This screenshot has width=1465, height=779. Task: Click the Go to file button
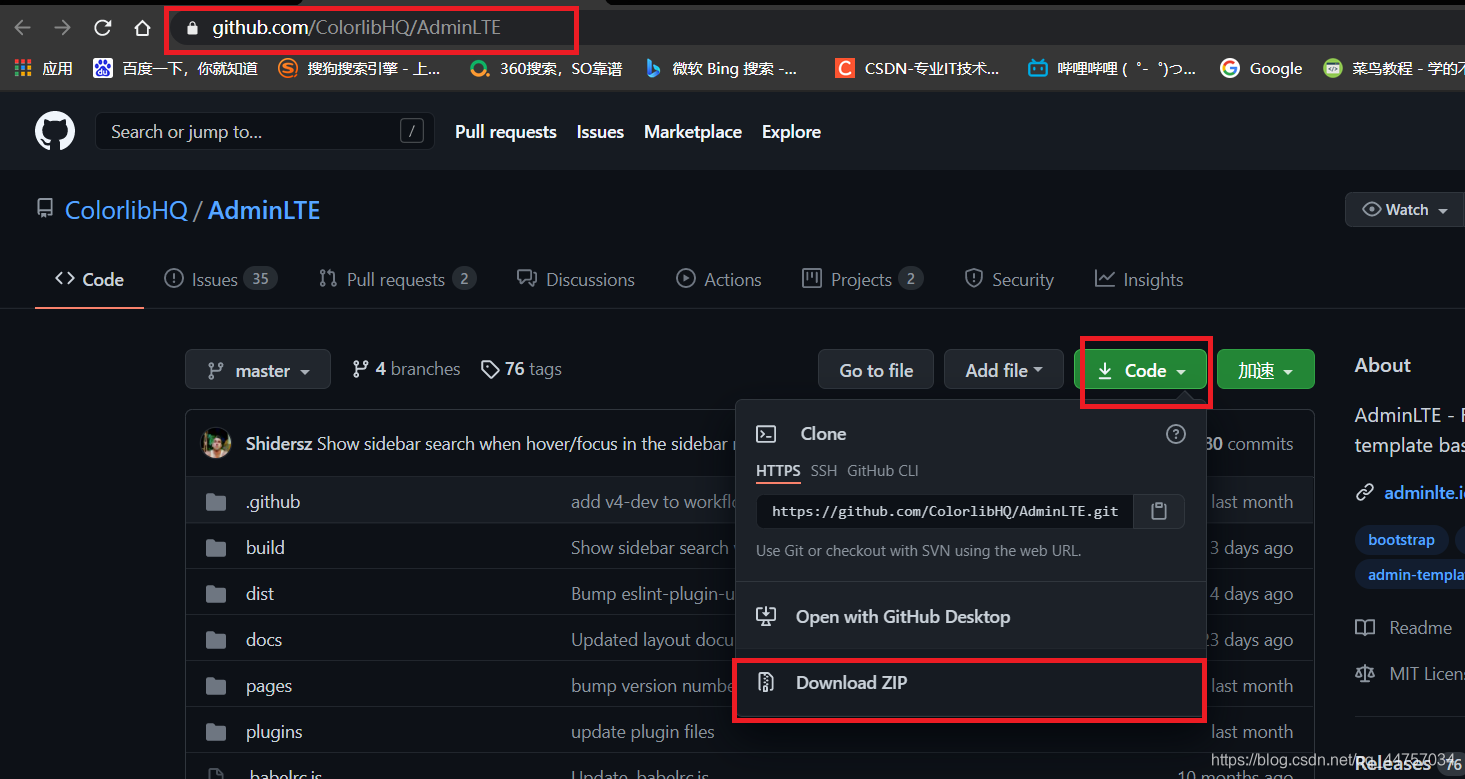(876, 370)
